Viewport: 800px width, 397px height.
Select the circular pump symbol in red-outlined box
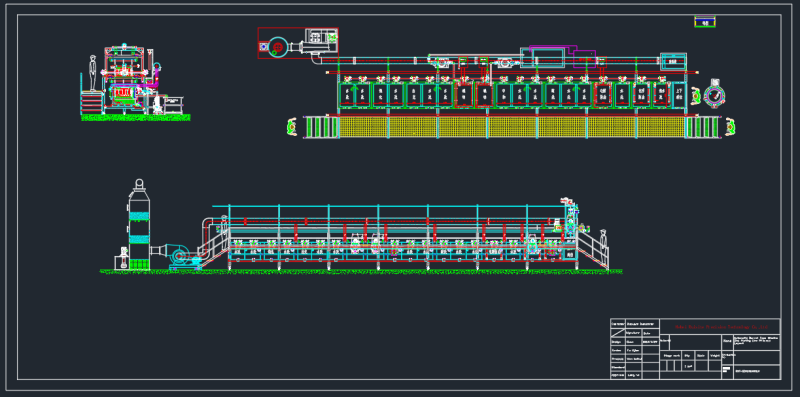[x=278, y=46]
